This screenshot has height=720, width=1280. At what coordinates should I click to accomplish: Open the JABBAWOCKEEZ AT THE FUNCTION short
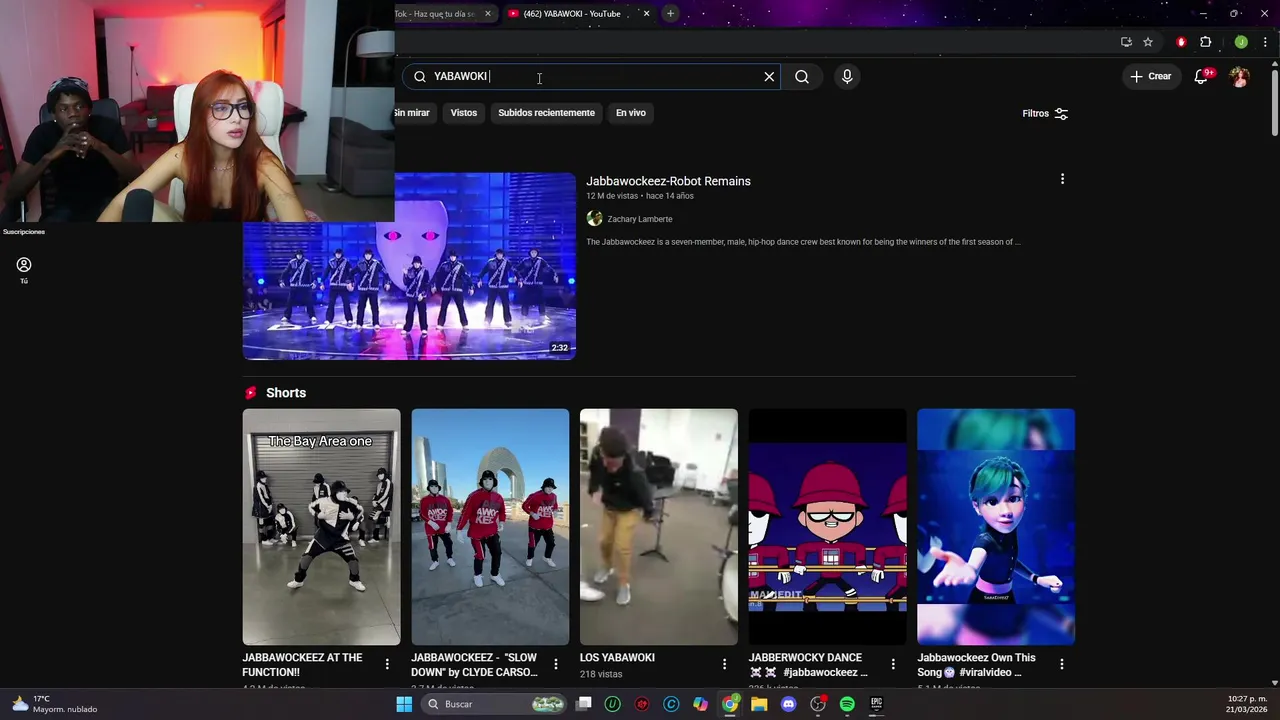point(321,527)
